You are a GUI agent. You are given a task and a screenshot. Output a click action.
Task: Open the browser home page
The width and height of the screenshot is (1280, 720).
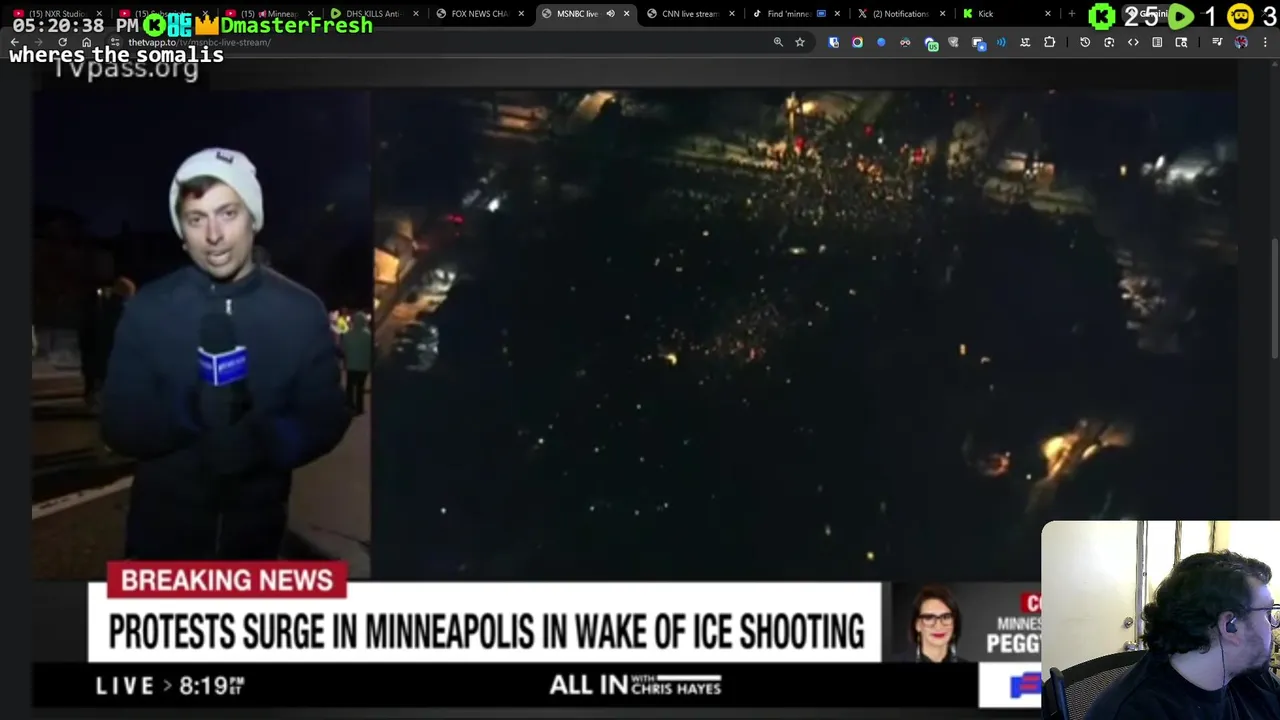pos(86,42)
